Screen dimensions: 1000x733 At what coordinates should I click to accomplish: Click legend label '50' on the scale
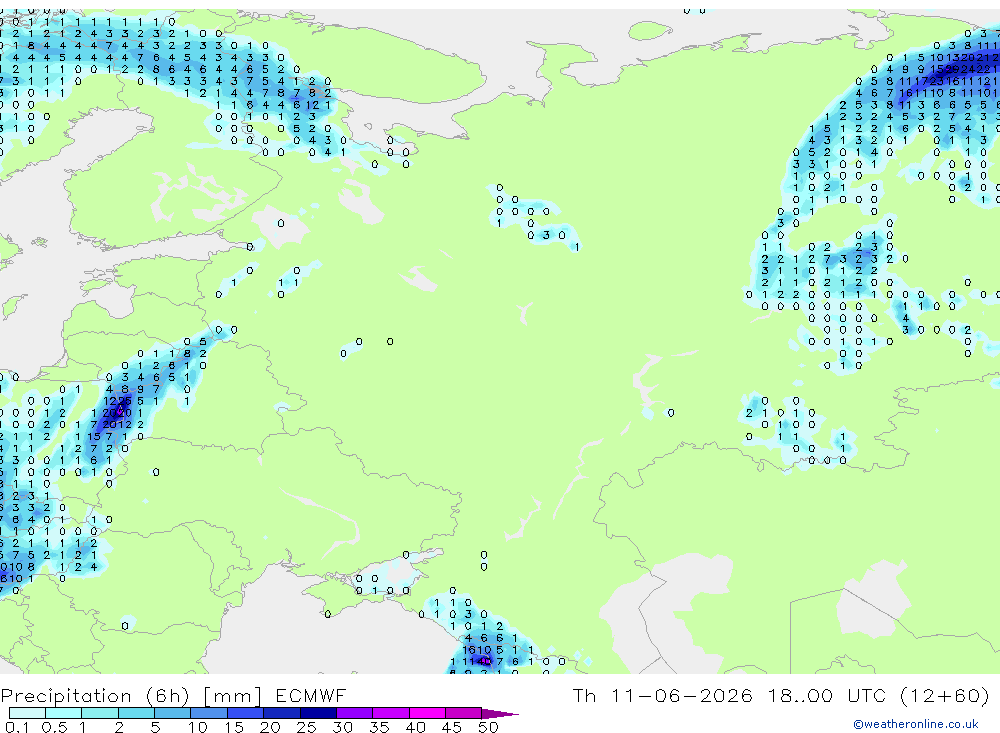pyautogui.click(x=488, y=727)
